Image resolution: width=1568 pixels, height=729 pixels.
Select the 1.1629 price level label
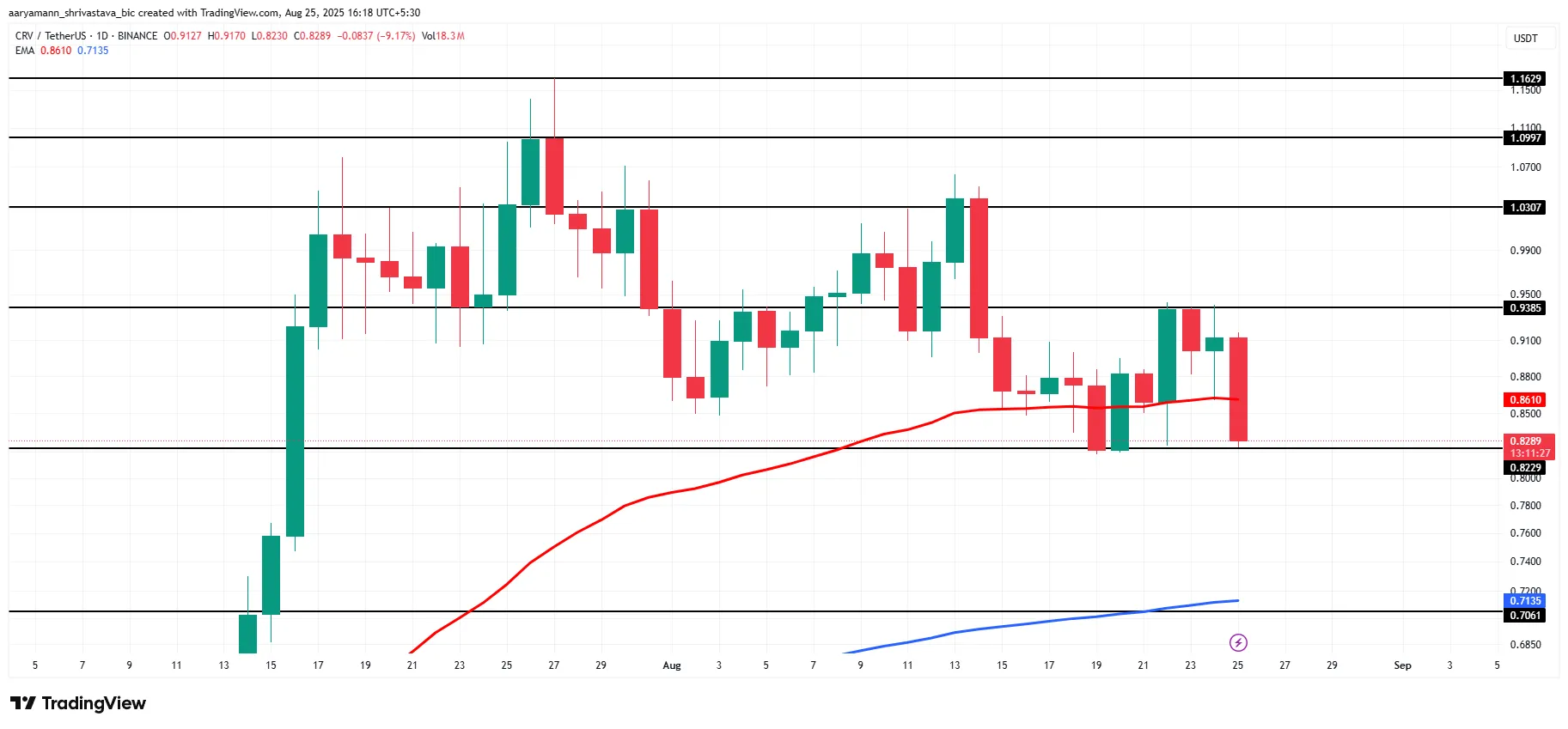pos(1525,78)
